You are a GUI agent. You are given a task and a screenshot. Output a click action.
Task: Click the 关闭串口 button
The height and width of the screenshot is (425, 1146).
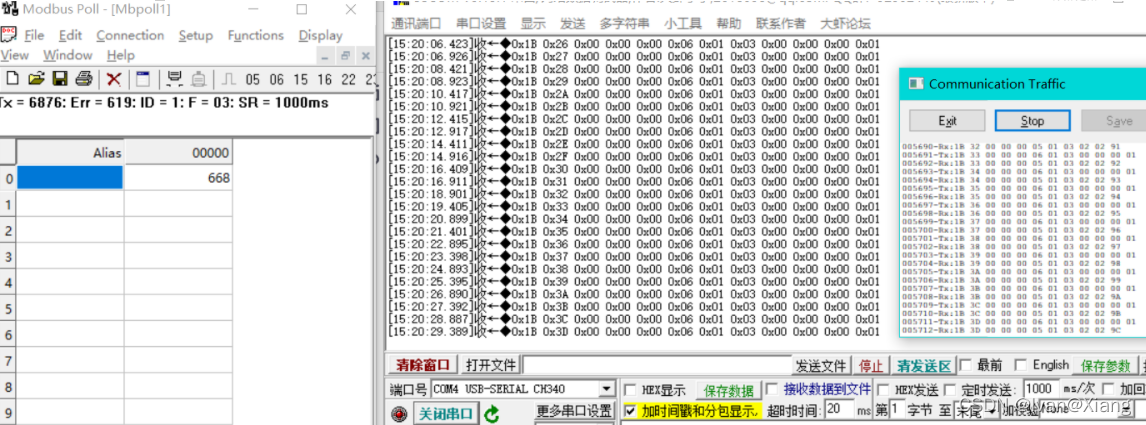click(446, 414)
